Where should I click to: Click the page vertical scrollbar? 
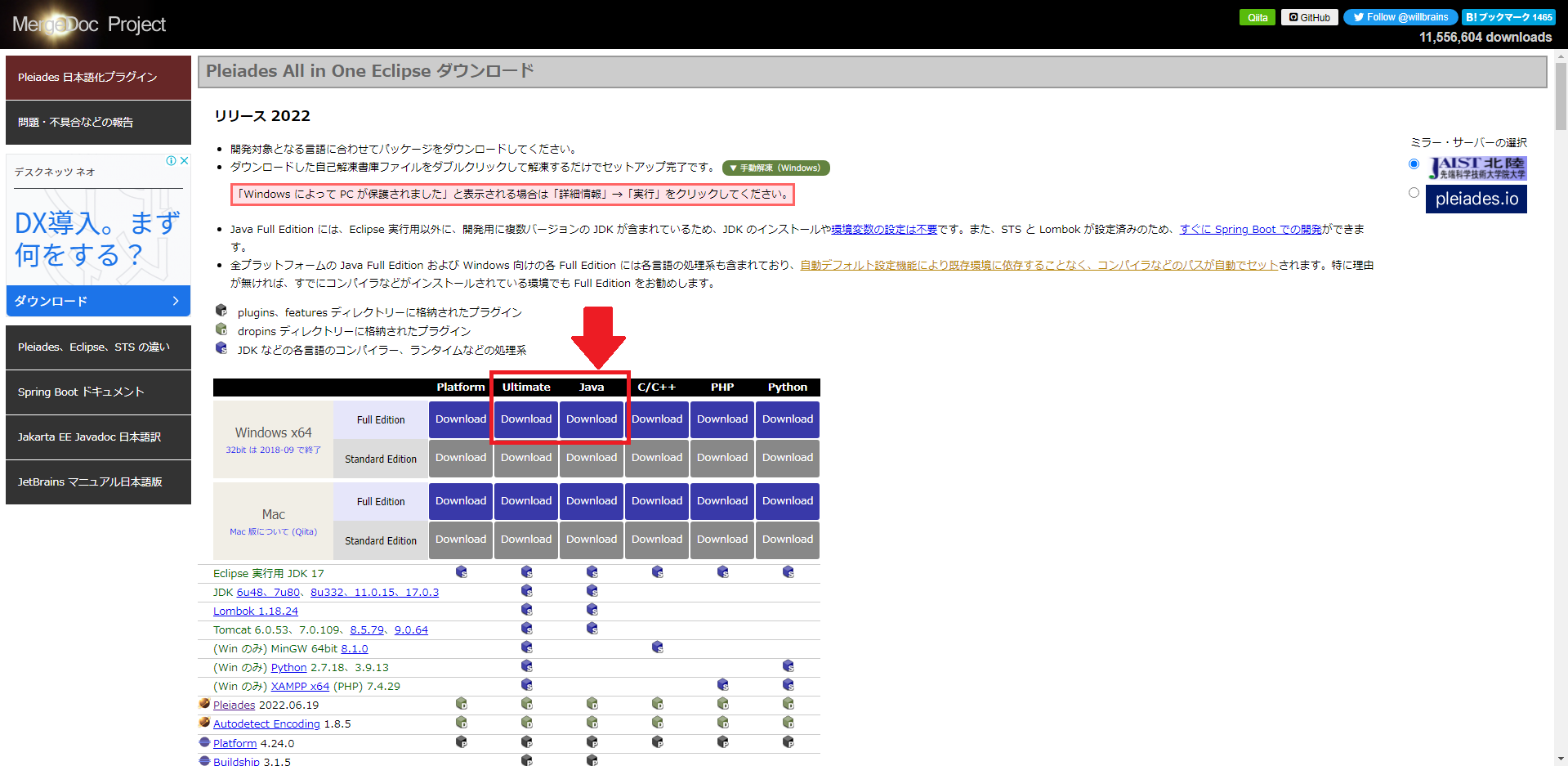(x=1561, y=96)
